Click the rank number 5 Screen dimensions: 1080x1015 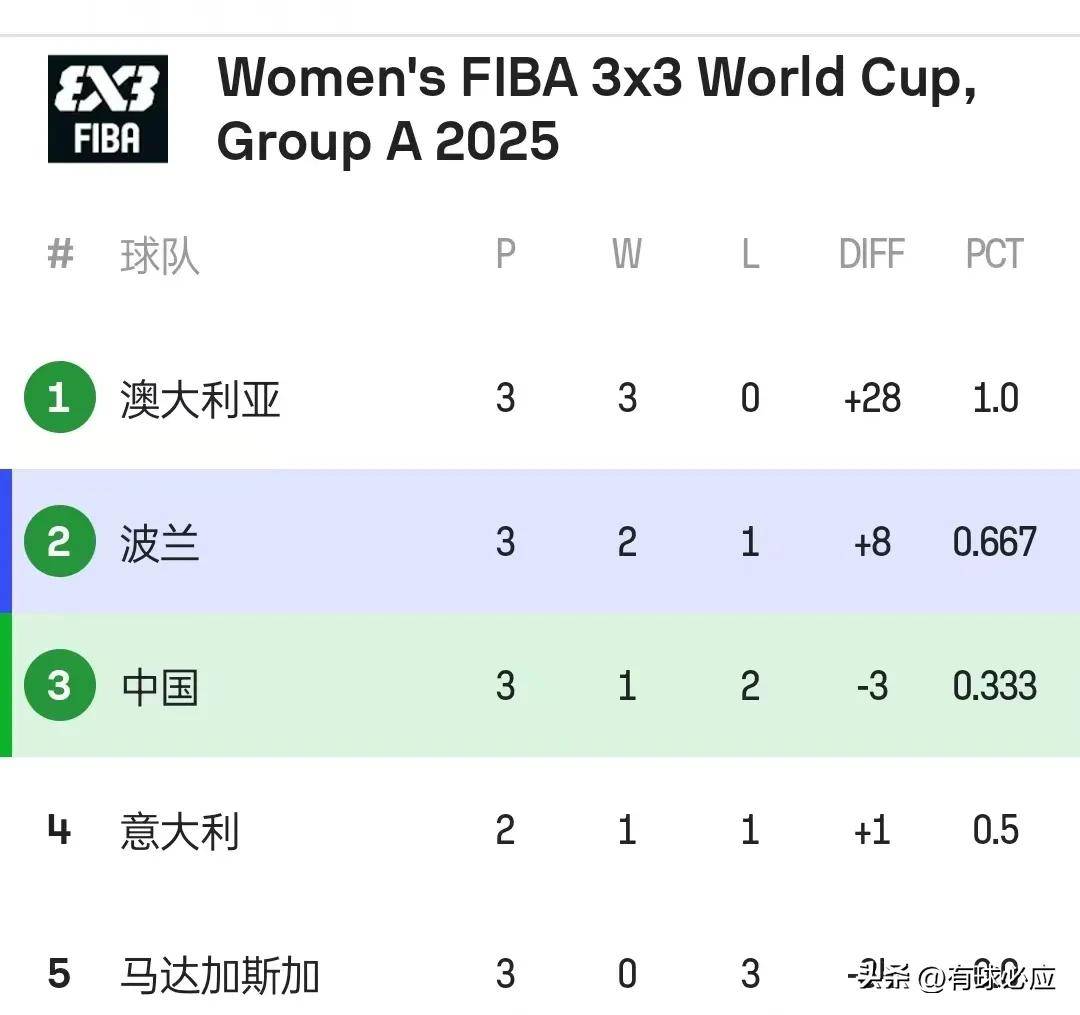(59, 974)
